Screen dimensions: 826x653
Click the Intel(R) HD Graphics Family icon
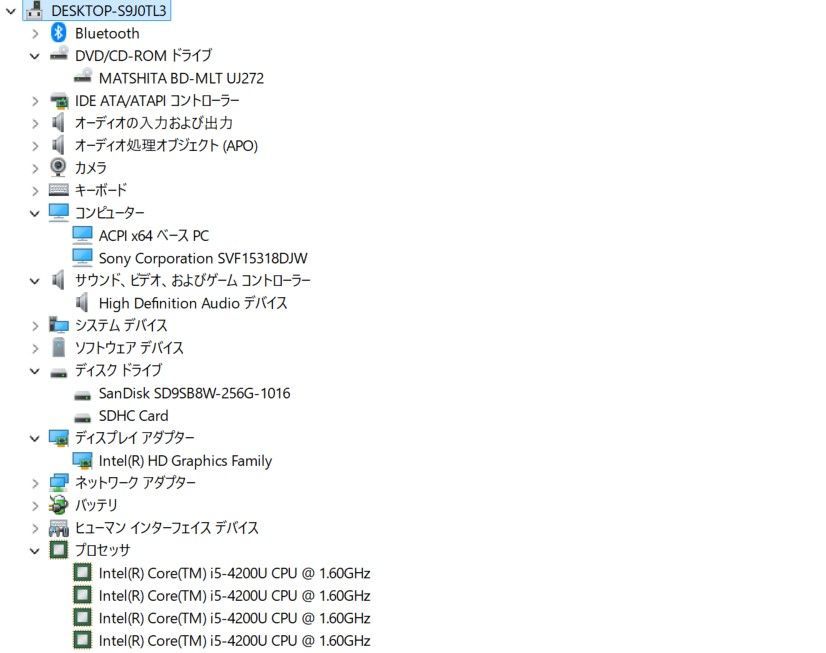(x=83, y=461)
